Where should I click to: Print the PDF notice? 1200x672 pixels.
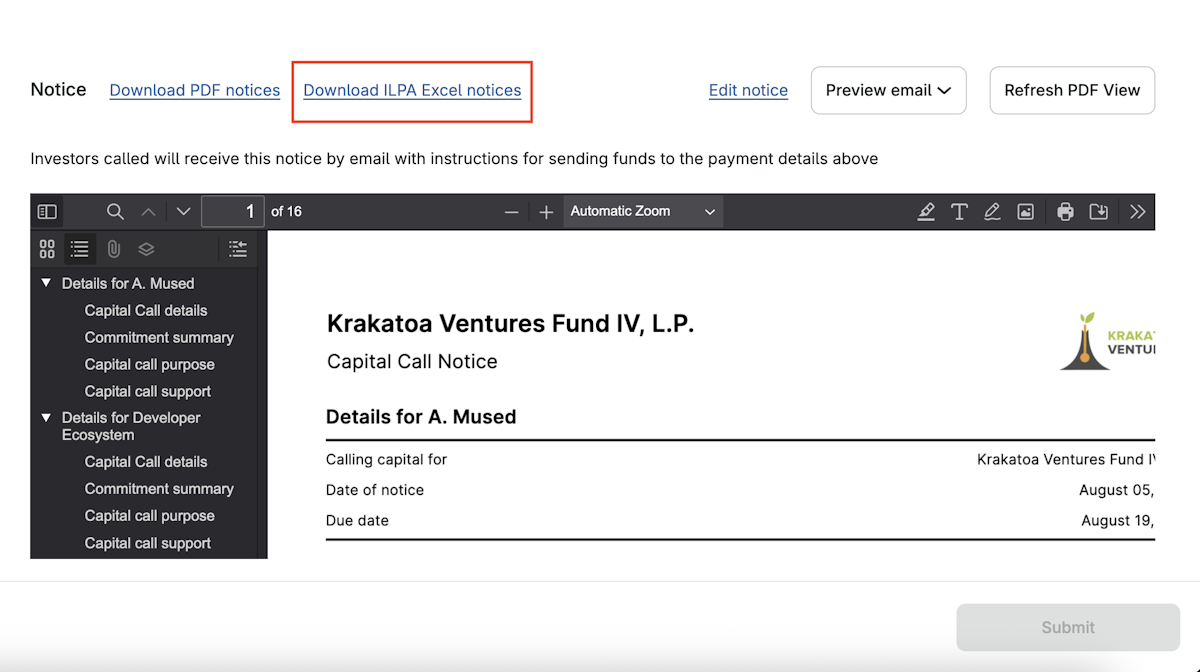pos(1065,212)
